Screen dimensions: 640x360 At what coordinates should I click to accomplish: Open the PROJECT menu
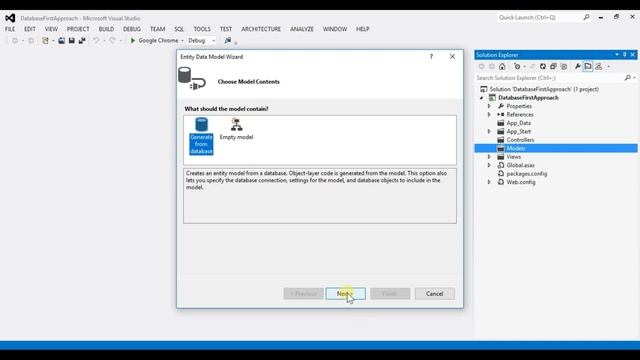click(78, 29)
